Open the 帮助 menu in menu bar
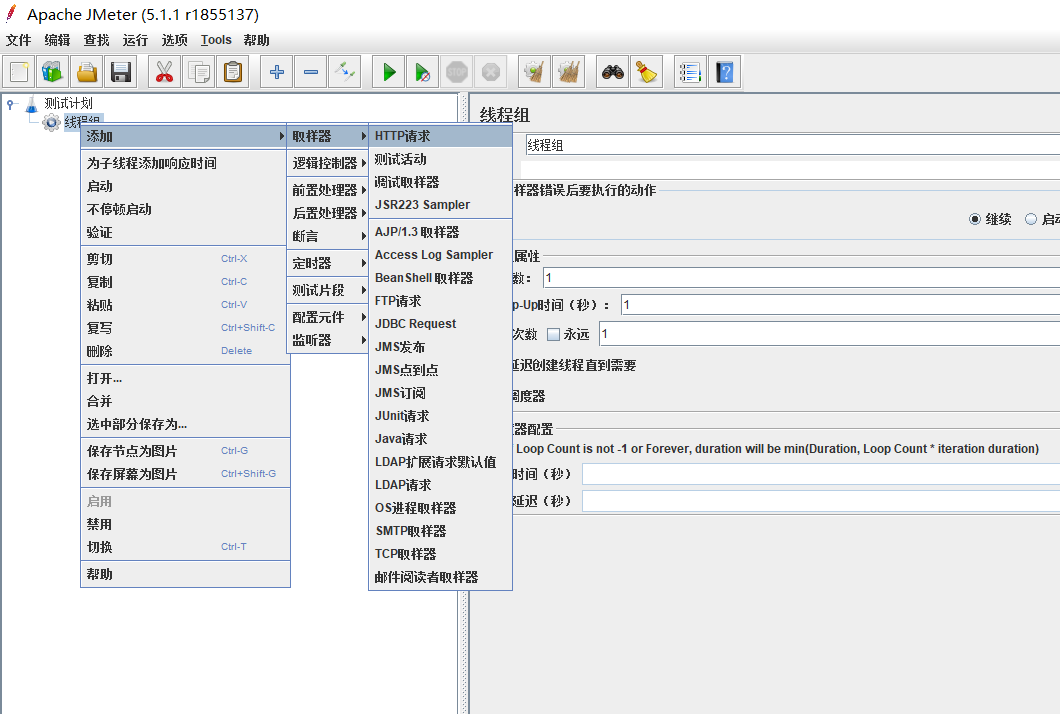The height and width of the screenshot is (714, 1060). 257,40
